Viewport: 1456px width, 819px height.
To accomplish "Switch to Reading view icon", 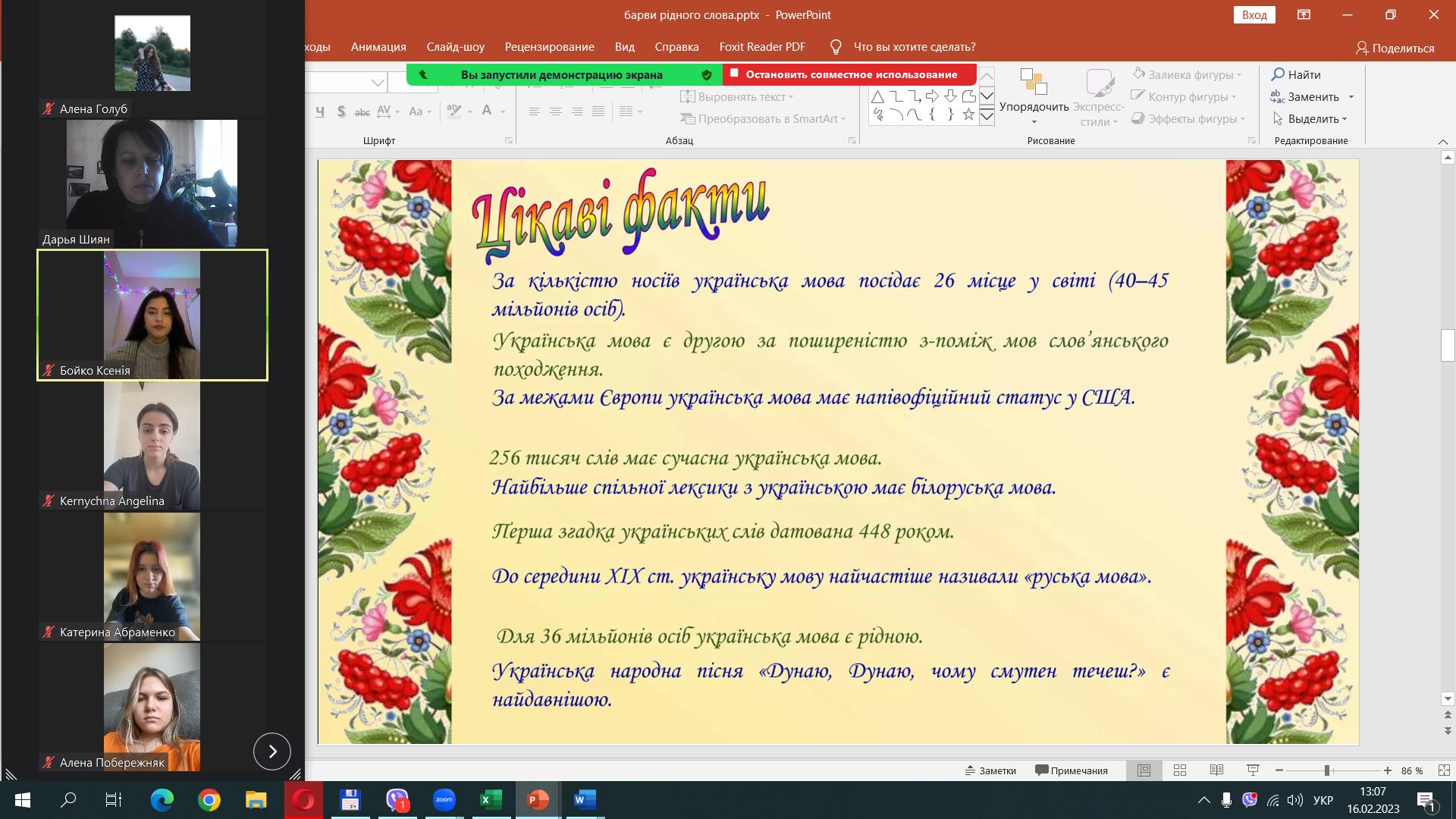I will (x=1216, y=770).
